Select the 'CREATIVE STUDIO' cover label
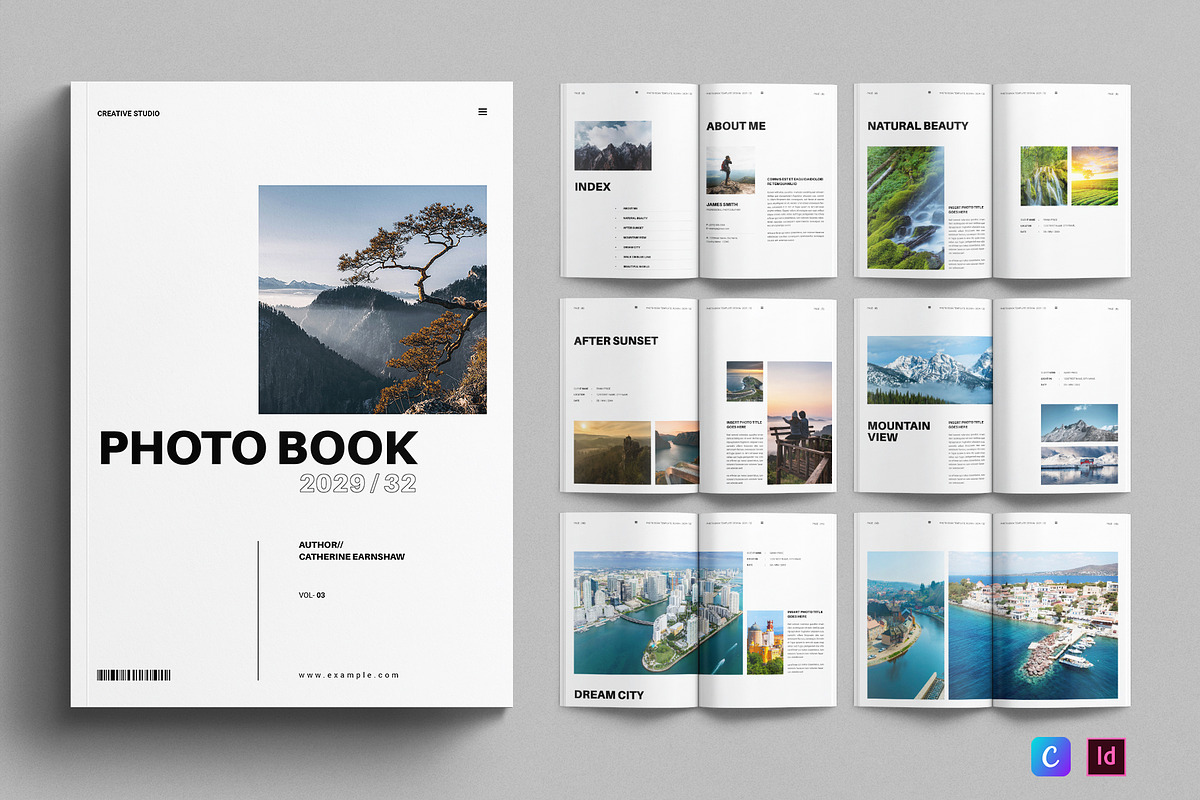 128,113
